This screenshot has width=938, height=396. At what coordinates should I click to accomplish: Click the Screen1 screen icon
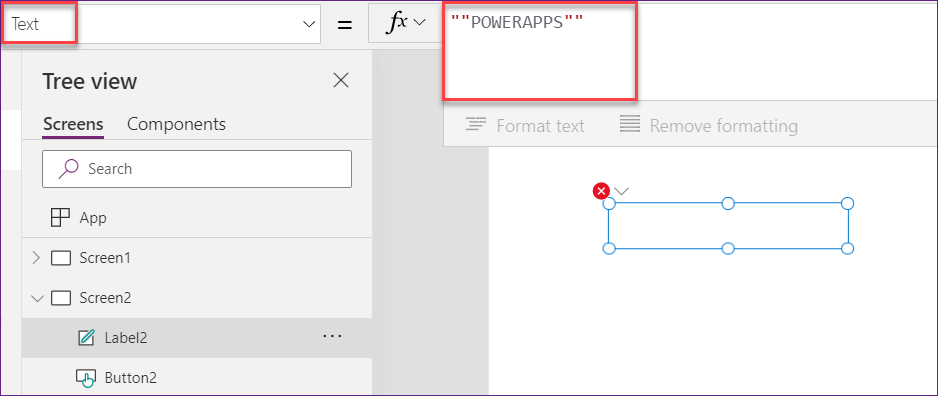point(61,258)
